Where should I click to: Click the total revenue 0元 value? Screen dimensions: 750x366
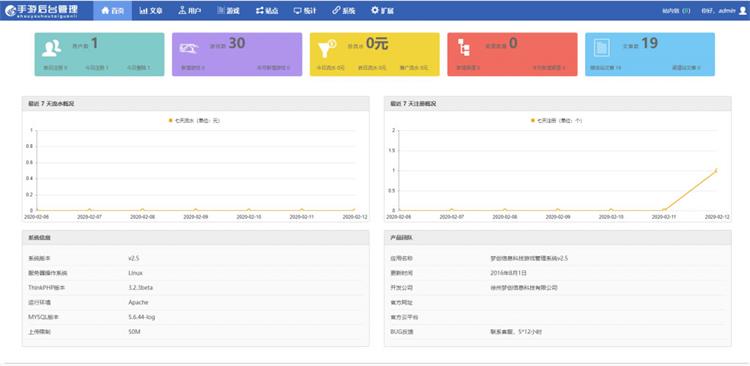pos(377,44)
